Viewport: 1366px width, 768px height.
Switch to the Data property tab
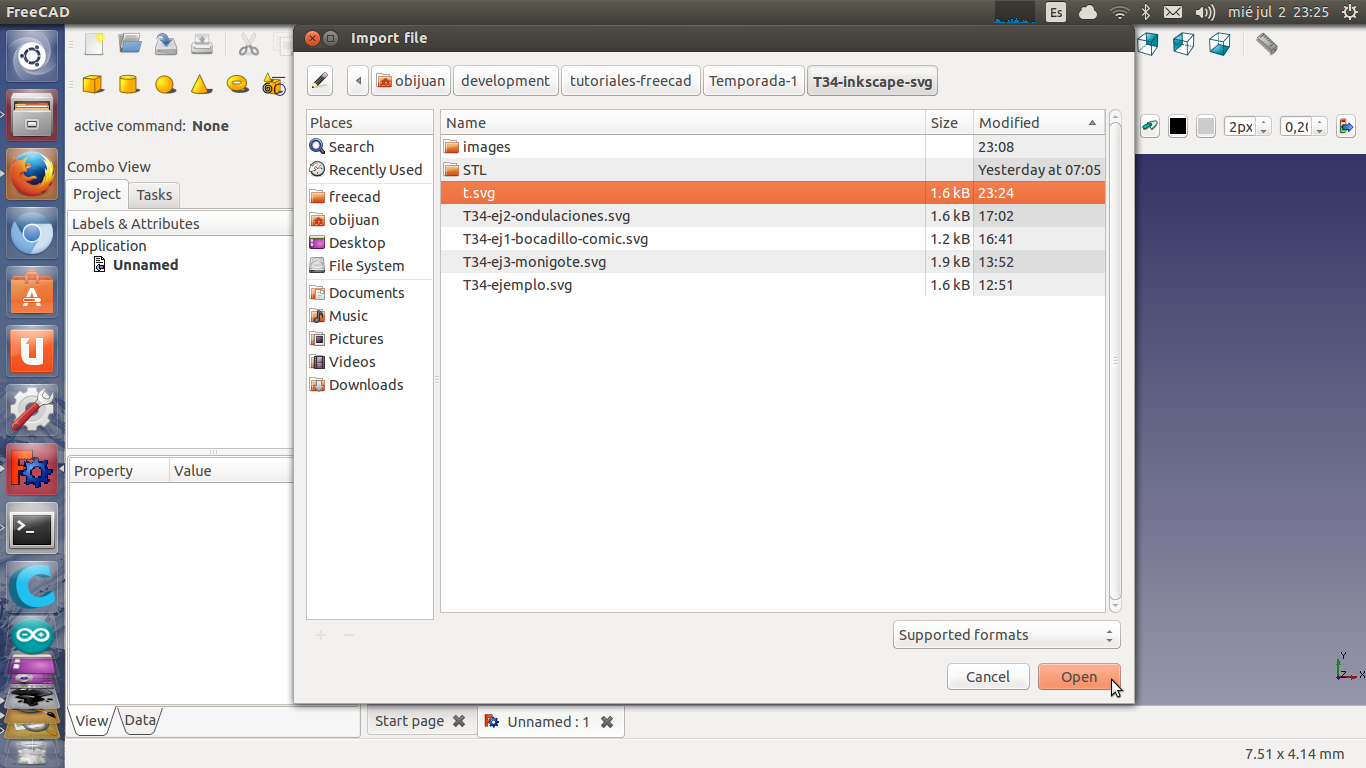[140, 720]
